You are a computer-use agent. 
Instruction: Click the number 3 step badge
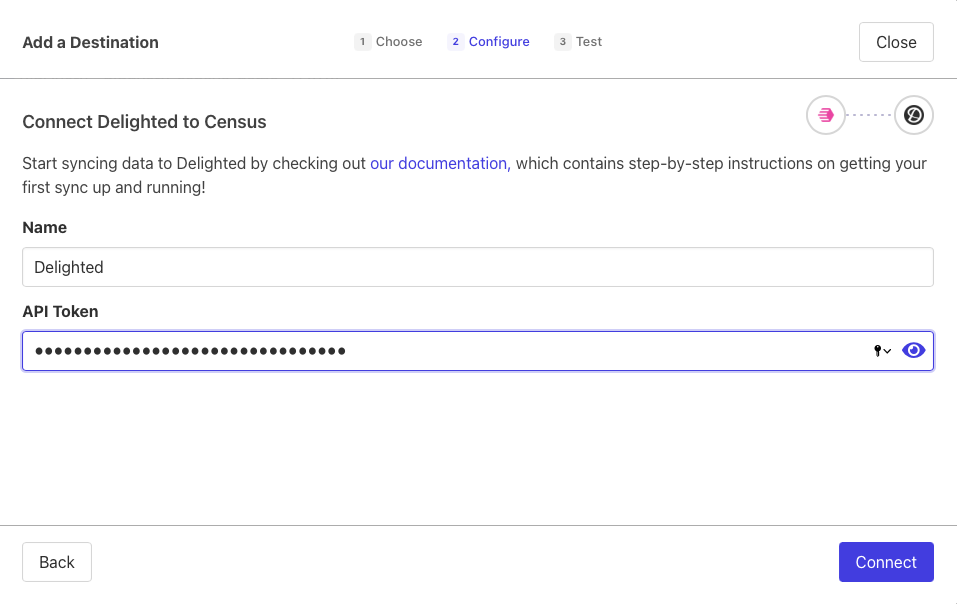[x=563, y=42]
